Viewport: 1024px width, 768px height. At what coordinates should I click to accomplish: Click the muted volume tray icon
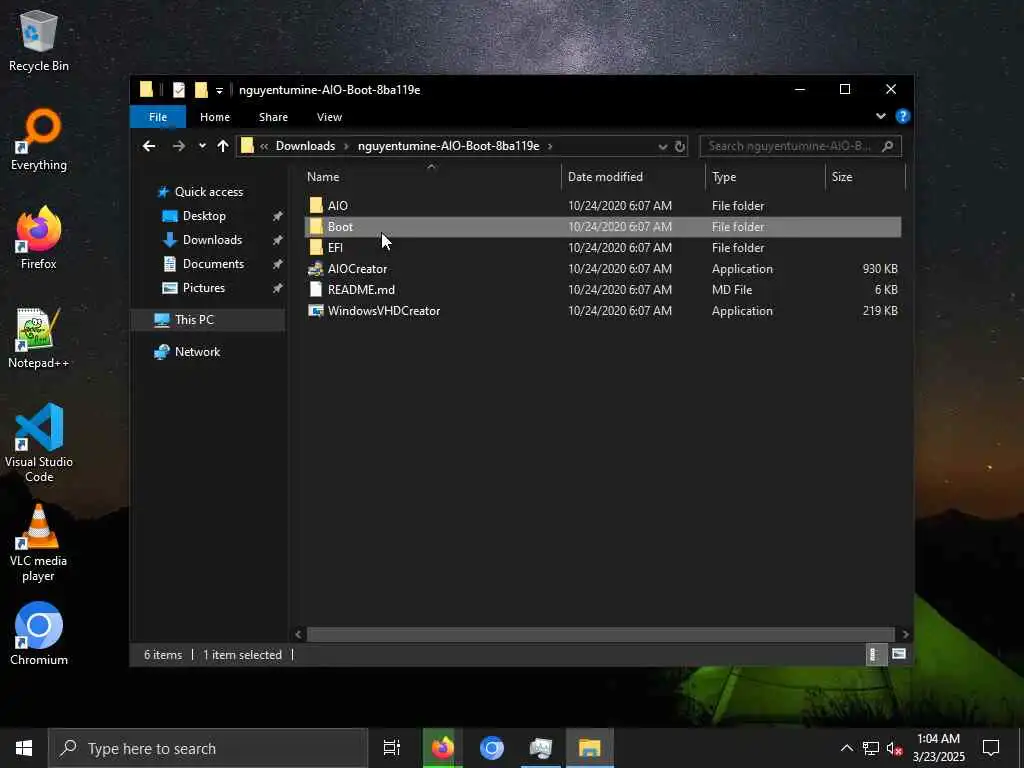click(x=894, y=748)
